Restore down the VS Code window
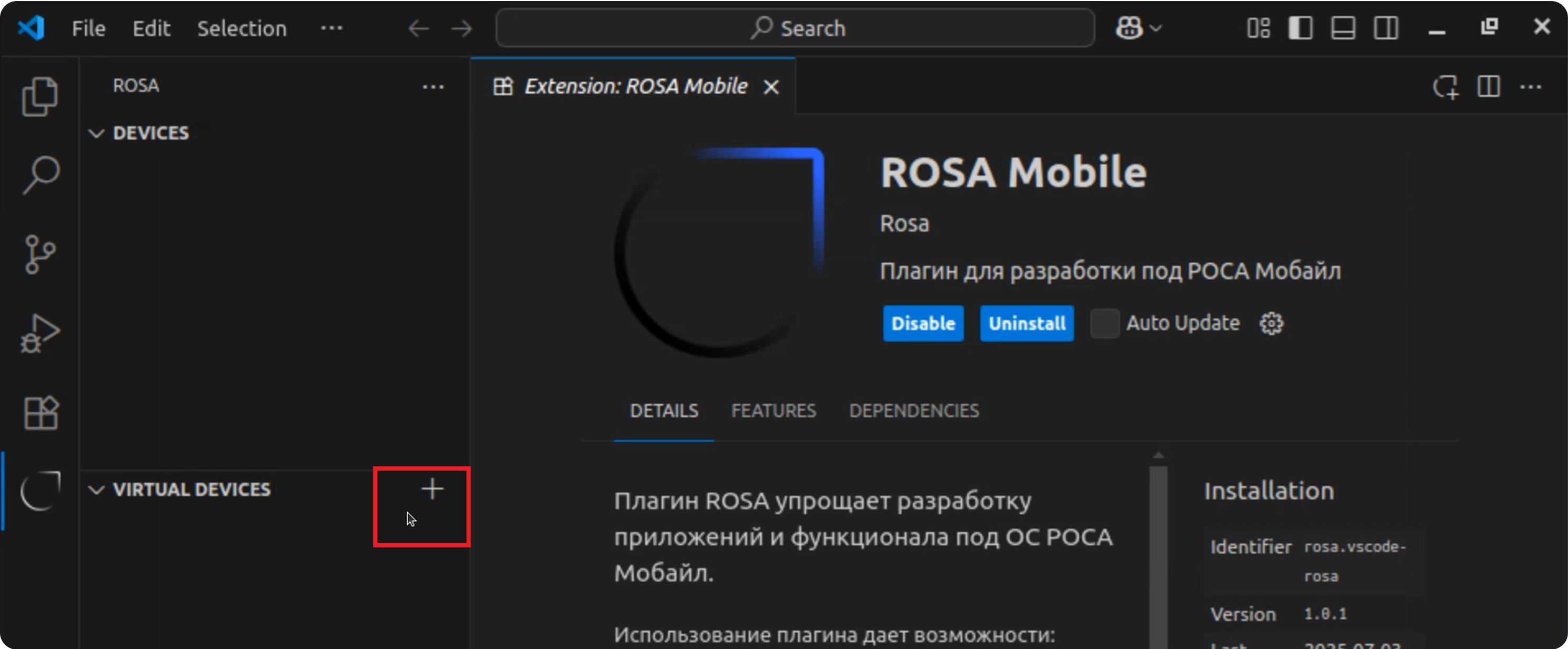 pos(1489,27)
